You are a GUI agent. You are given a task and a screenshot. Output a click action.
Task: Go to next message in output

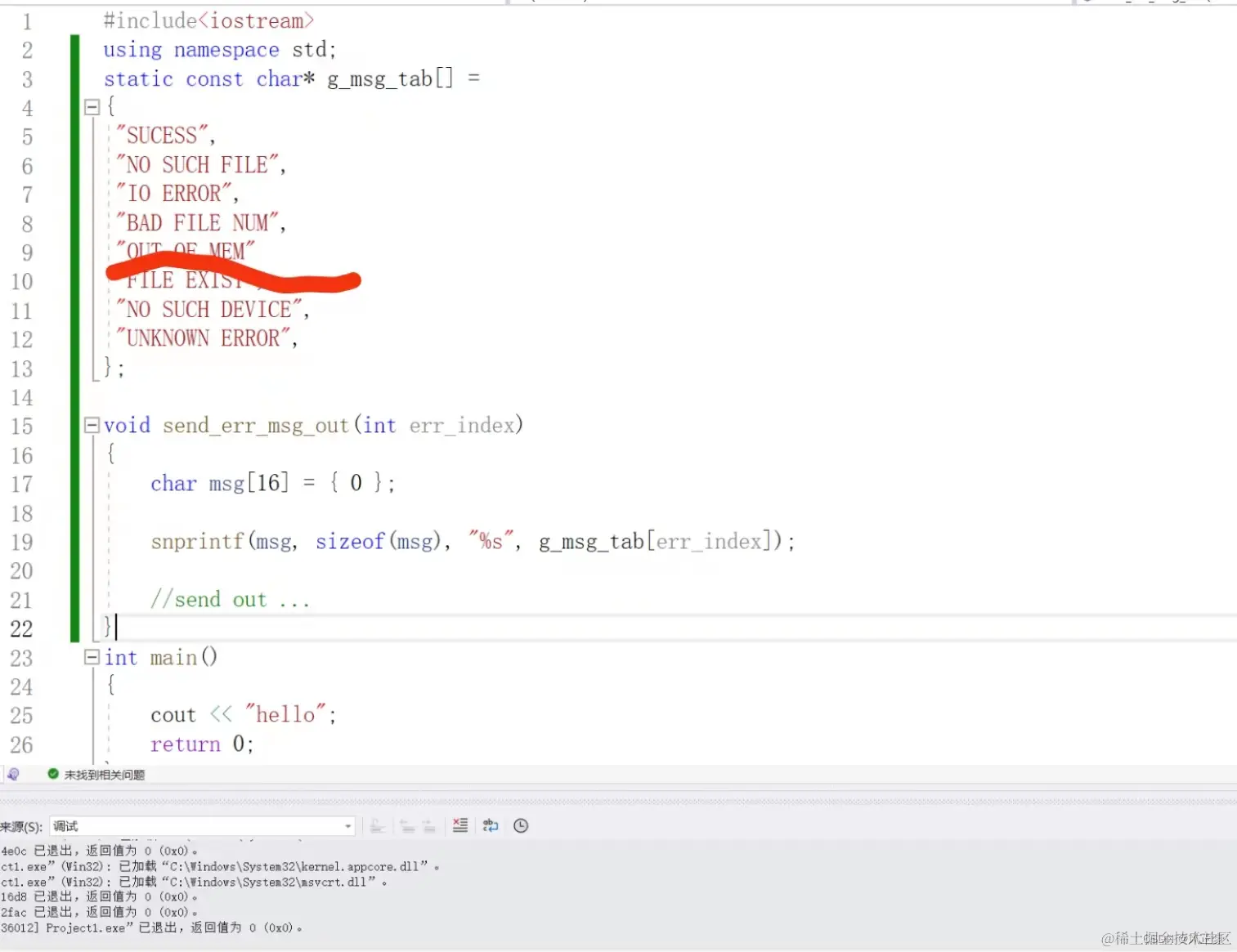point(428,826)
